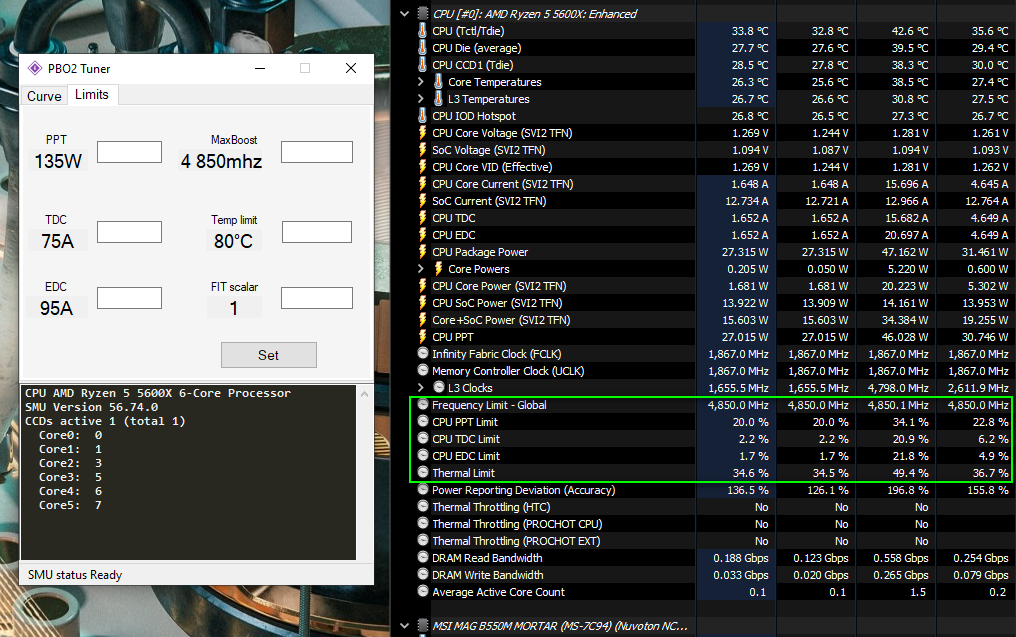Click the thermometer icon for CPU CCD1 (Tdie)
1016x637 pixels.
coord(422,64)
